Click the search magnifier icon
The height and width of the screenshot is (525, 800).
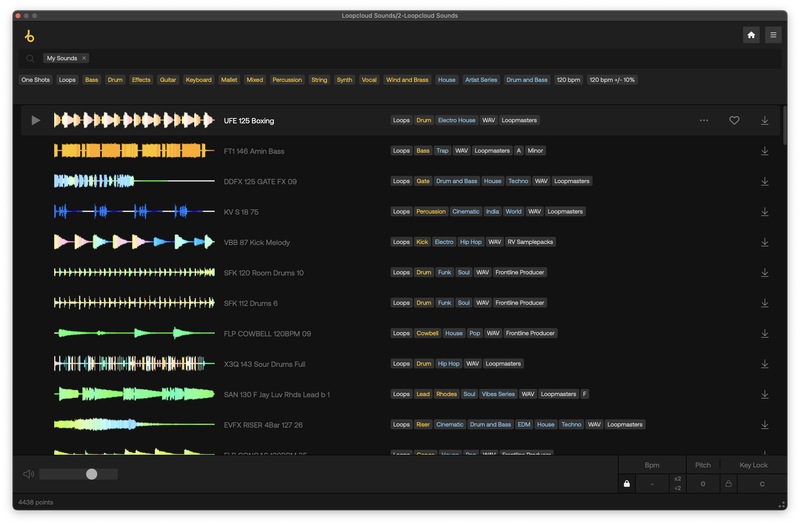[31, 59]
